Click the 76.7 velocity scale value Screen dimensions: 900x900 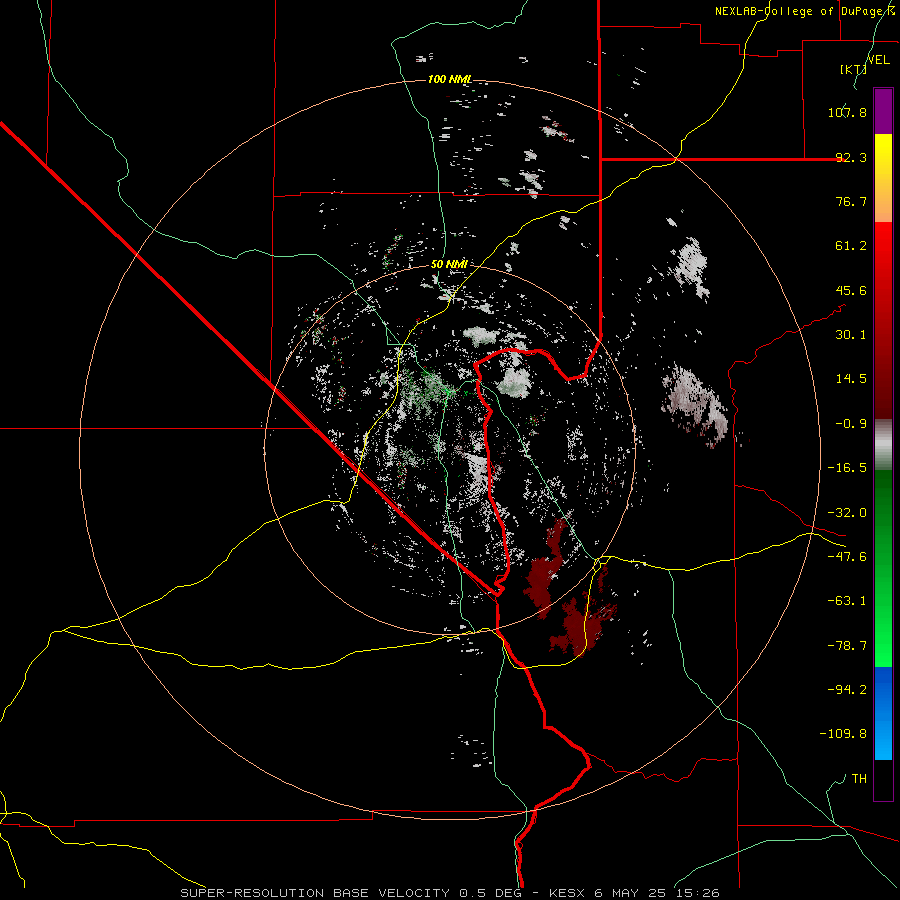(x=851, y=201)
